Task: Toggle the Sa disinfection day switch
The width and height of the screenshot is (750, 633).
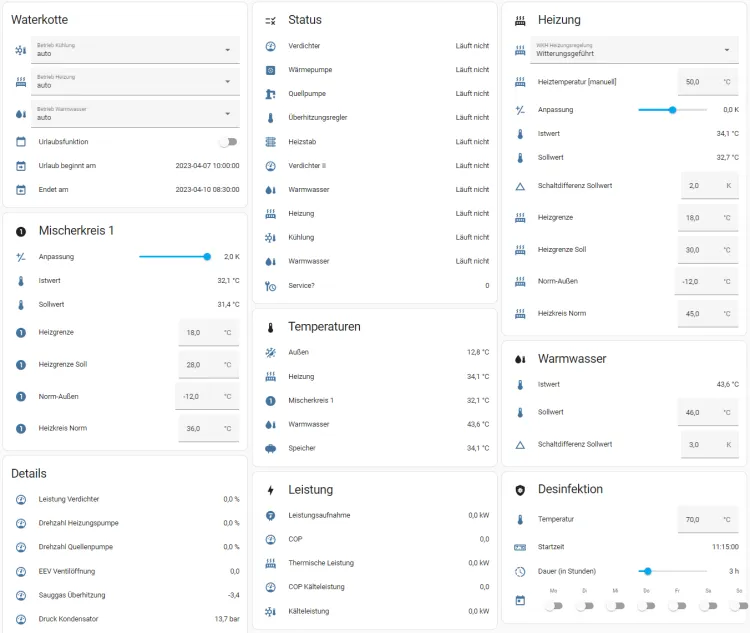Action: click(708, 606)
